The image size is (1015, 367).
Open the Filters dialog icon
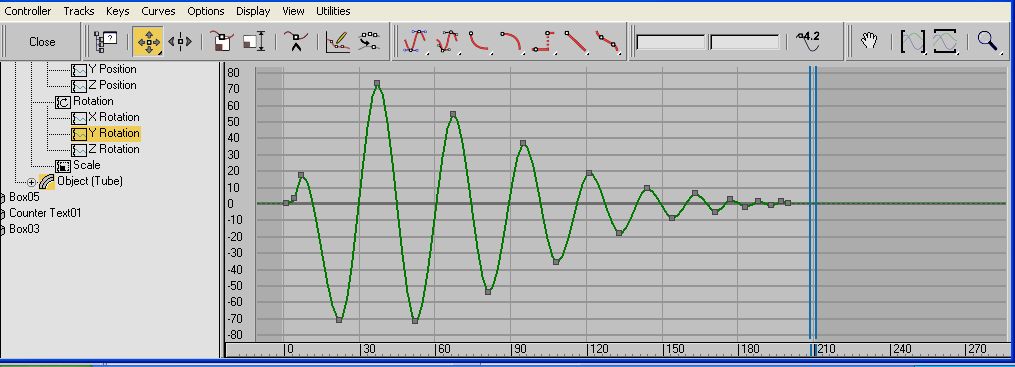click(106, 42)
